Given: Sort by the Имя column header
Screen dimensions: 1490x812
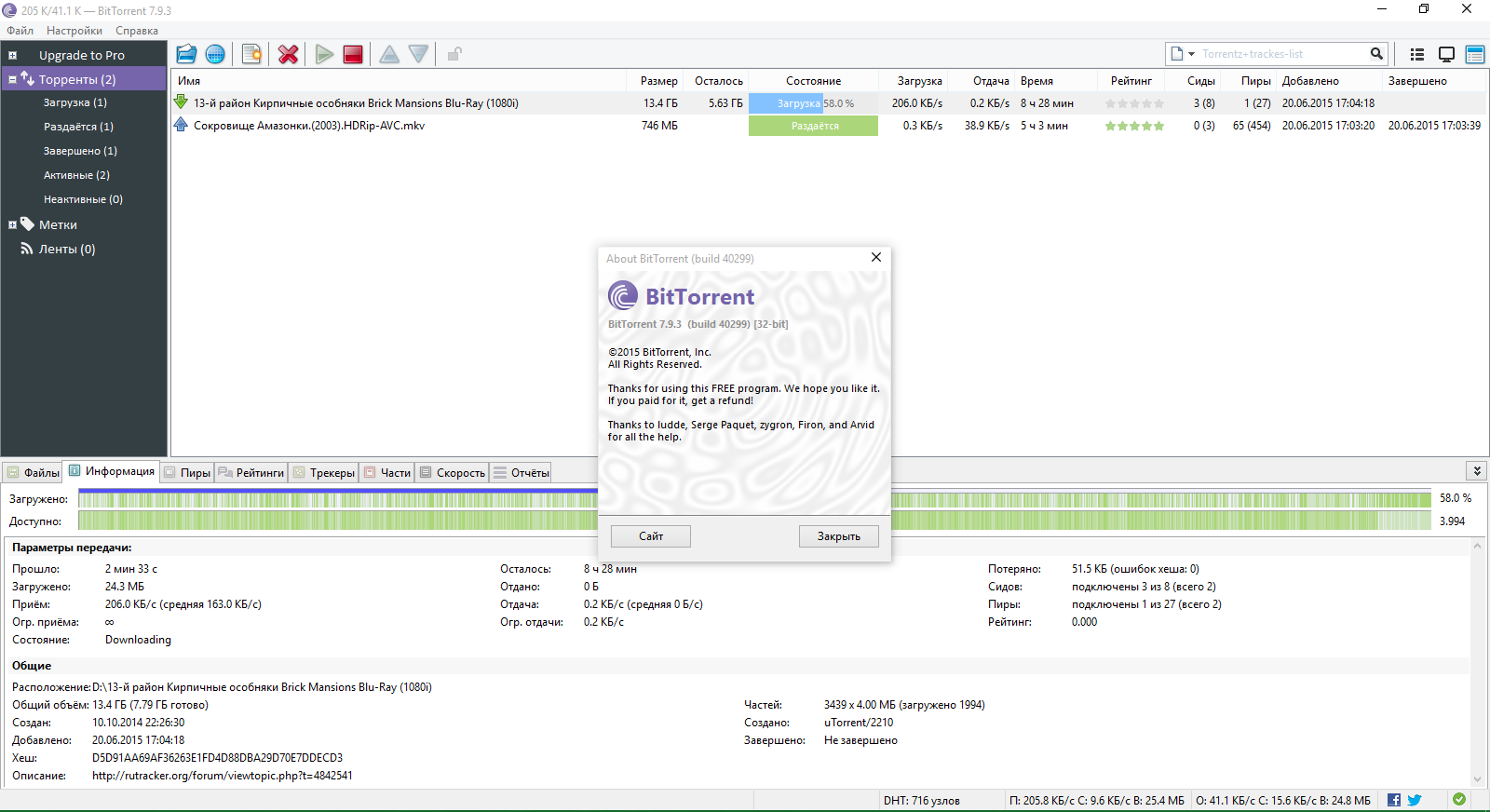Looking at the screenshot, I should pyautogui.click(x=189, y=81).
